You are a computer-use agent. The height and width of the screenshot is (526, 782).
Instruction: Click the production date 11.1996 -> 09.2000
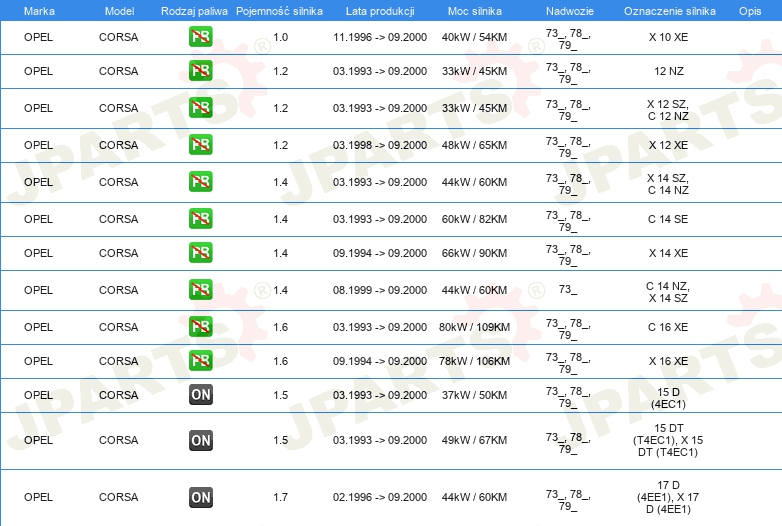pos(380,37)
